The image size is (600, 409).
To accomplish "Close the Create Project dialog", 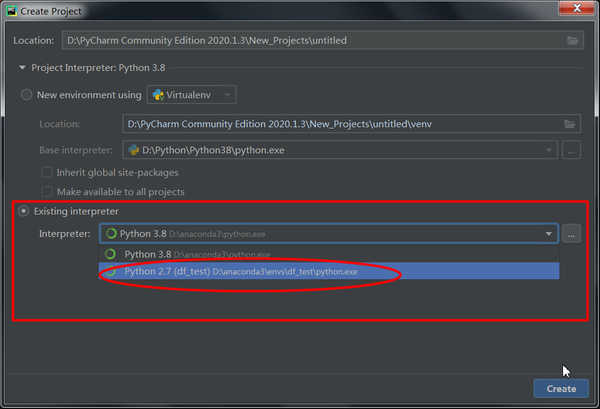I will [577, 8].
